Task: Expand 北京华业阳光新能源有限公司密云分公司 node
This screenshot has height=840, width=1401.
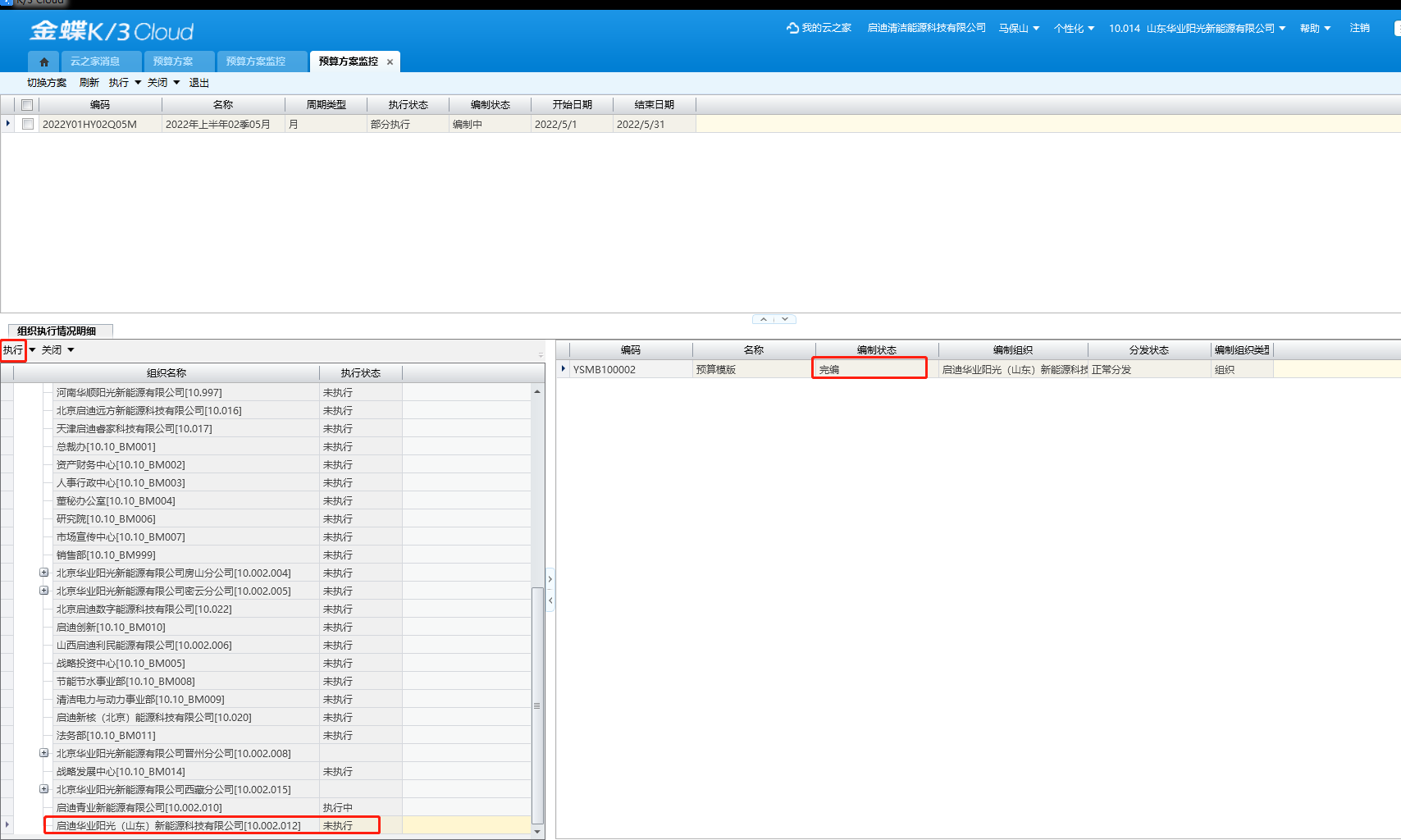Action: coord(43,591)
